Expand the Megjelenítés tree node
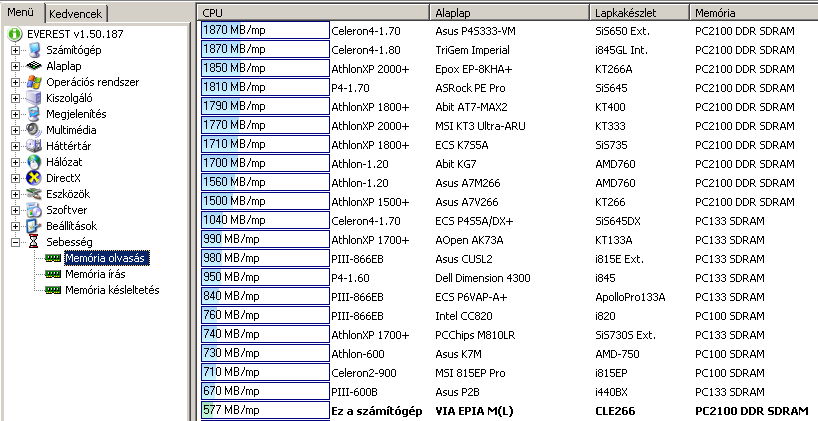Viewport: 818px width, 421px height. [15, 114]
